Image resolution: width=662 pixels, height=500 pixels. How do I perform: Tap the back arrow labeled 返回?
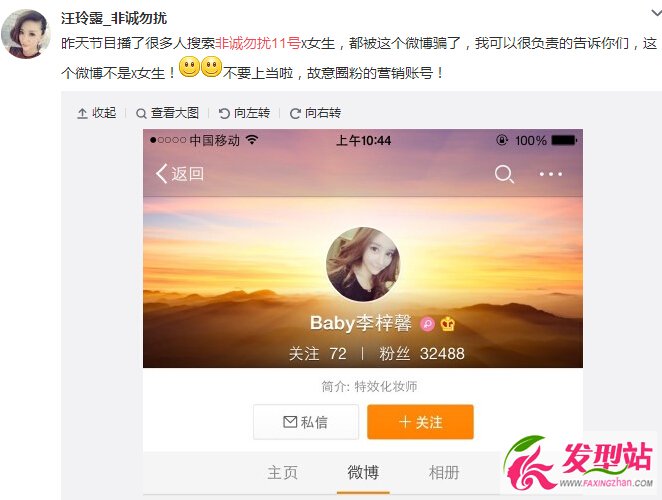tap(180, 174)
